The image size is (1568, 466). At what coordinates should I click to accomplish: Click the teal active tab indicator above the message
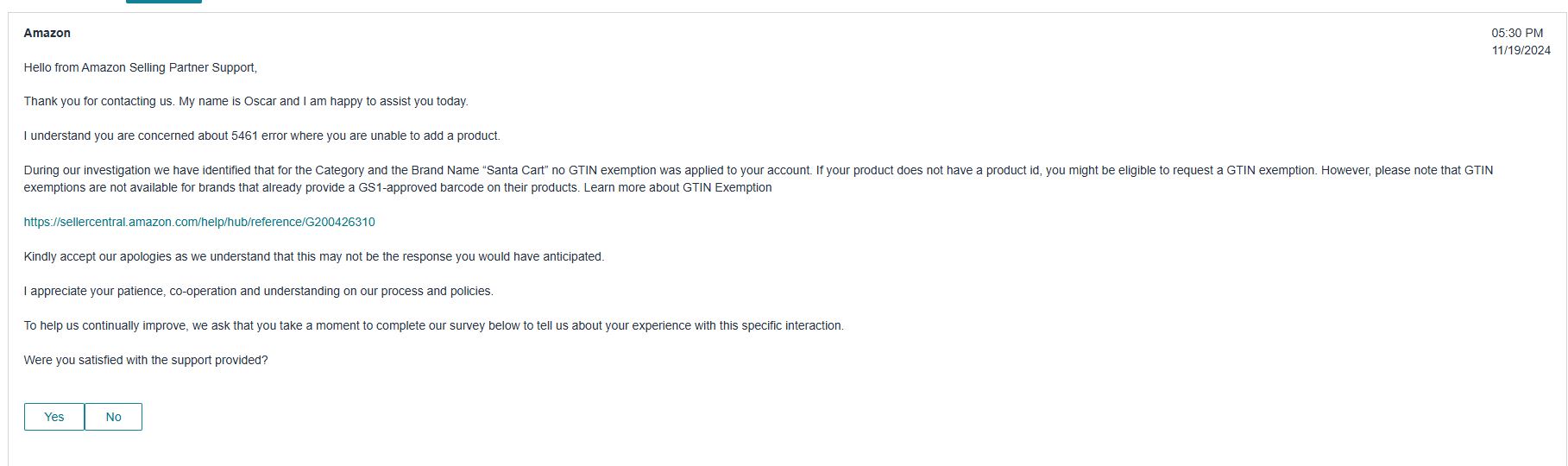pos(164,2)
